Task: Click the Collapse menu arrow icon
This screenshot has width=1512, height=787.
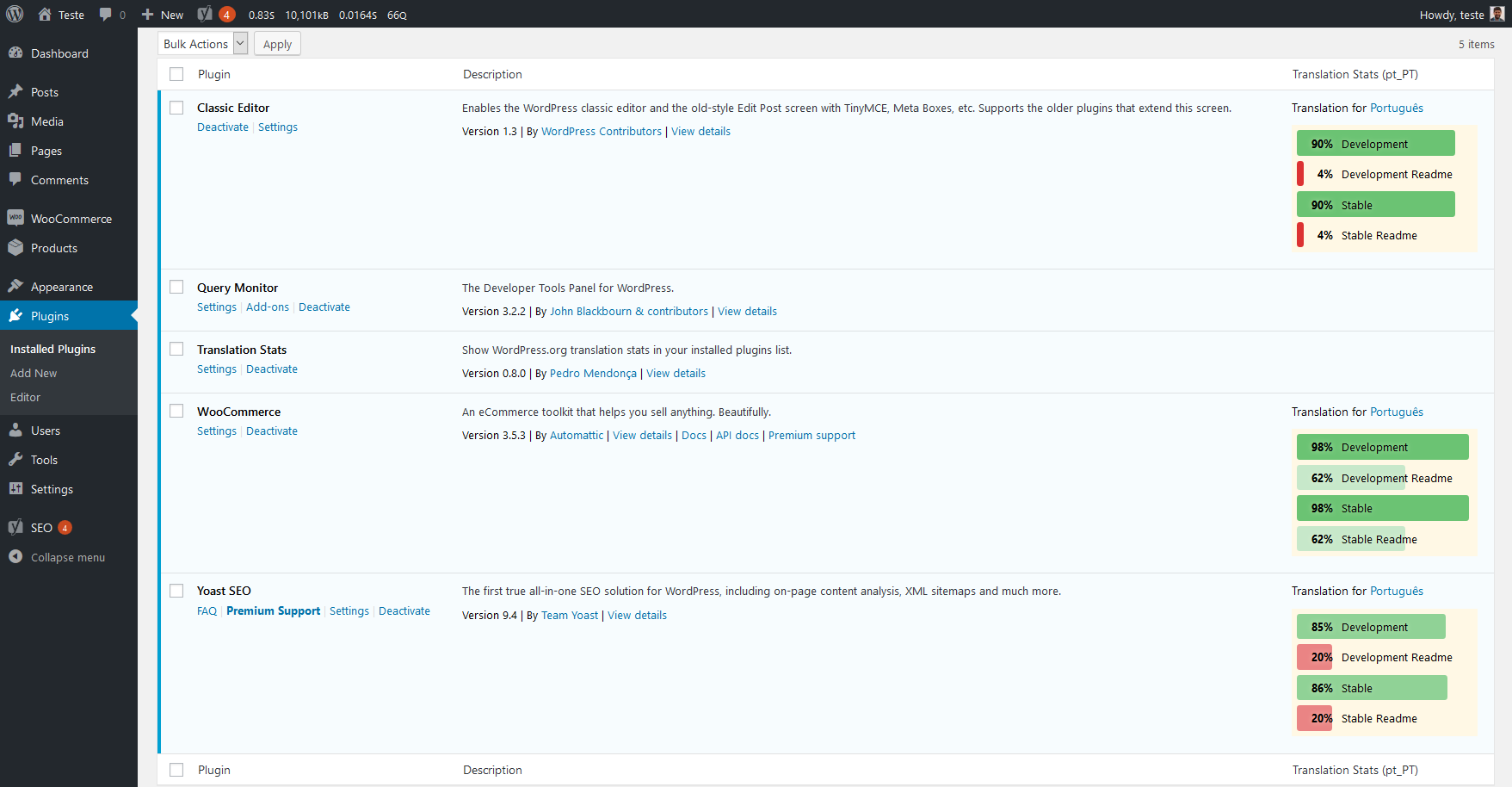Action: pos(15,556)
